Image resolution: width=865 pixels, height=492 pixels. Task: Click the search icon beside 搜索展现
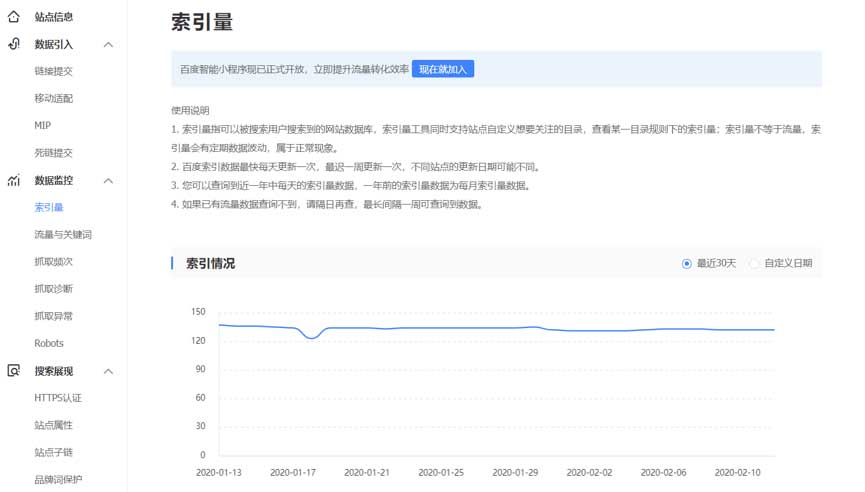pos(13,371)
